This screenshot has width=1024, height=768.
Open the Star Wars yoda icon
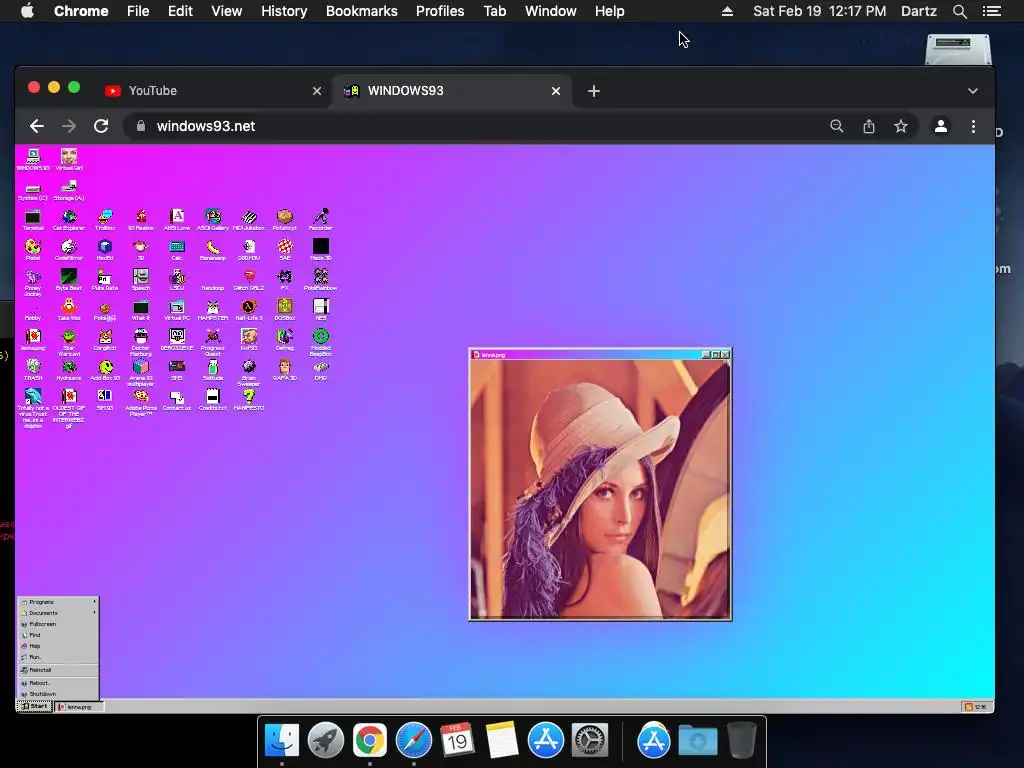coord(69,342)
